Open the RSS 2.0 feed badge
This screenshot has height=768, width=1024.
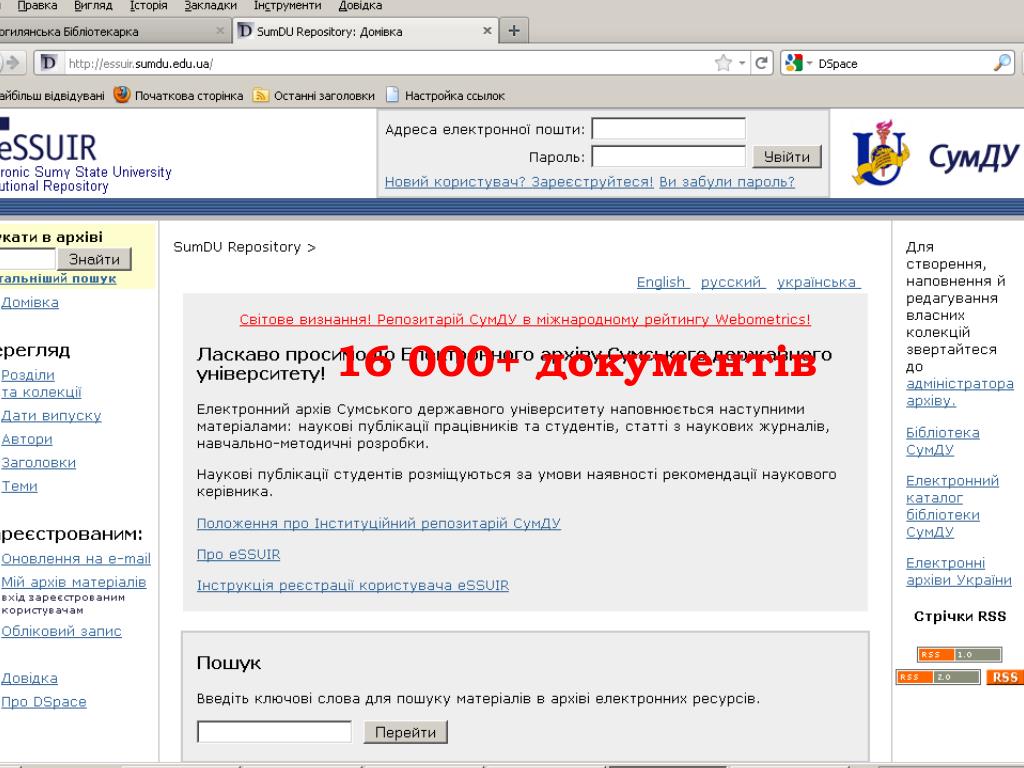pos(938,677)
